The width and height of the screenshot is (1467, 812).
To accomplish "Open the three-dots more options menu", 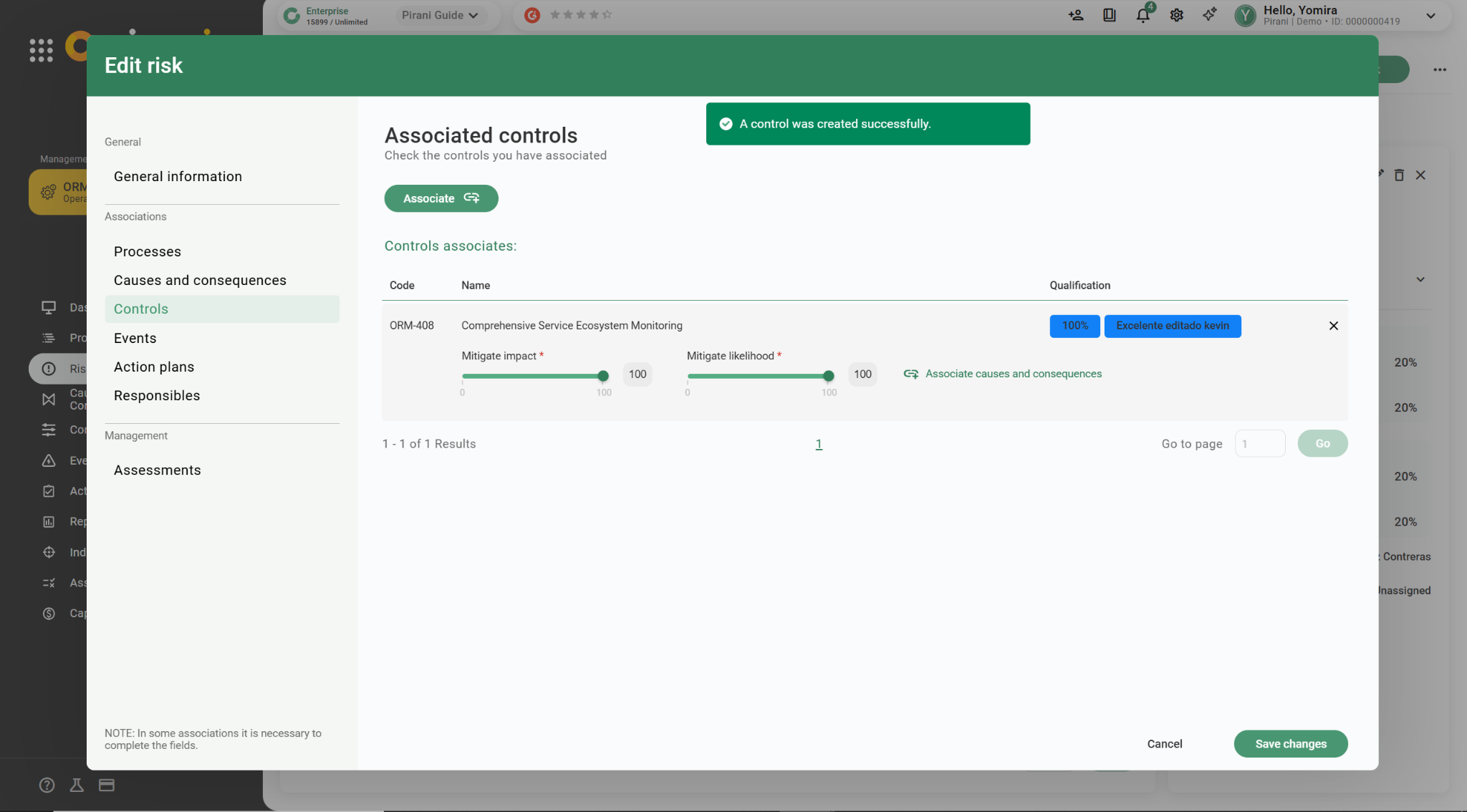I will point(1440,69).
